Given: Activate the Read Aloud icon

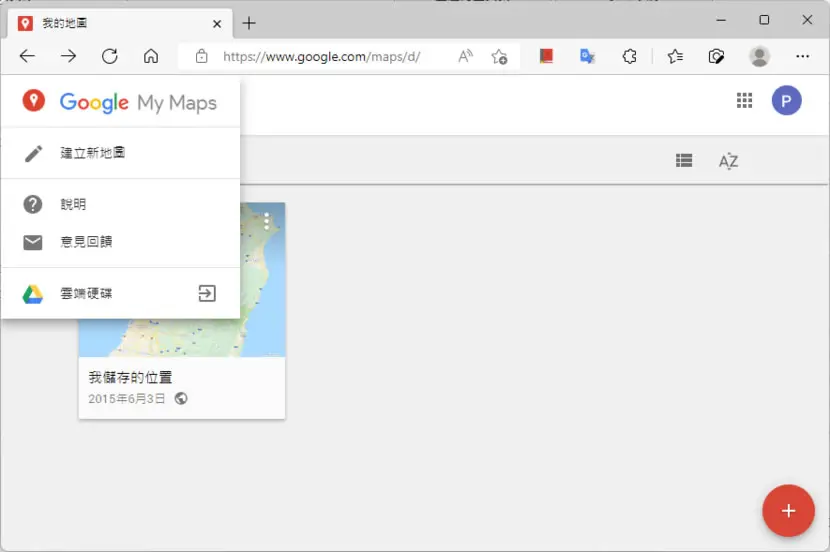Looking at the screenshot, I should tap(465, 56).
